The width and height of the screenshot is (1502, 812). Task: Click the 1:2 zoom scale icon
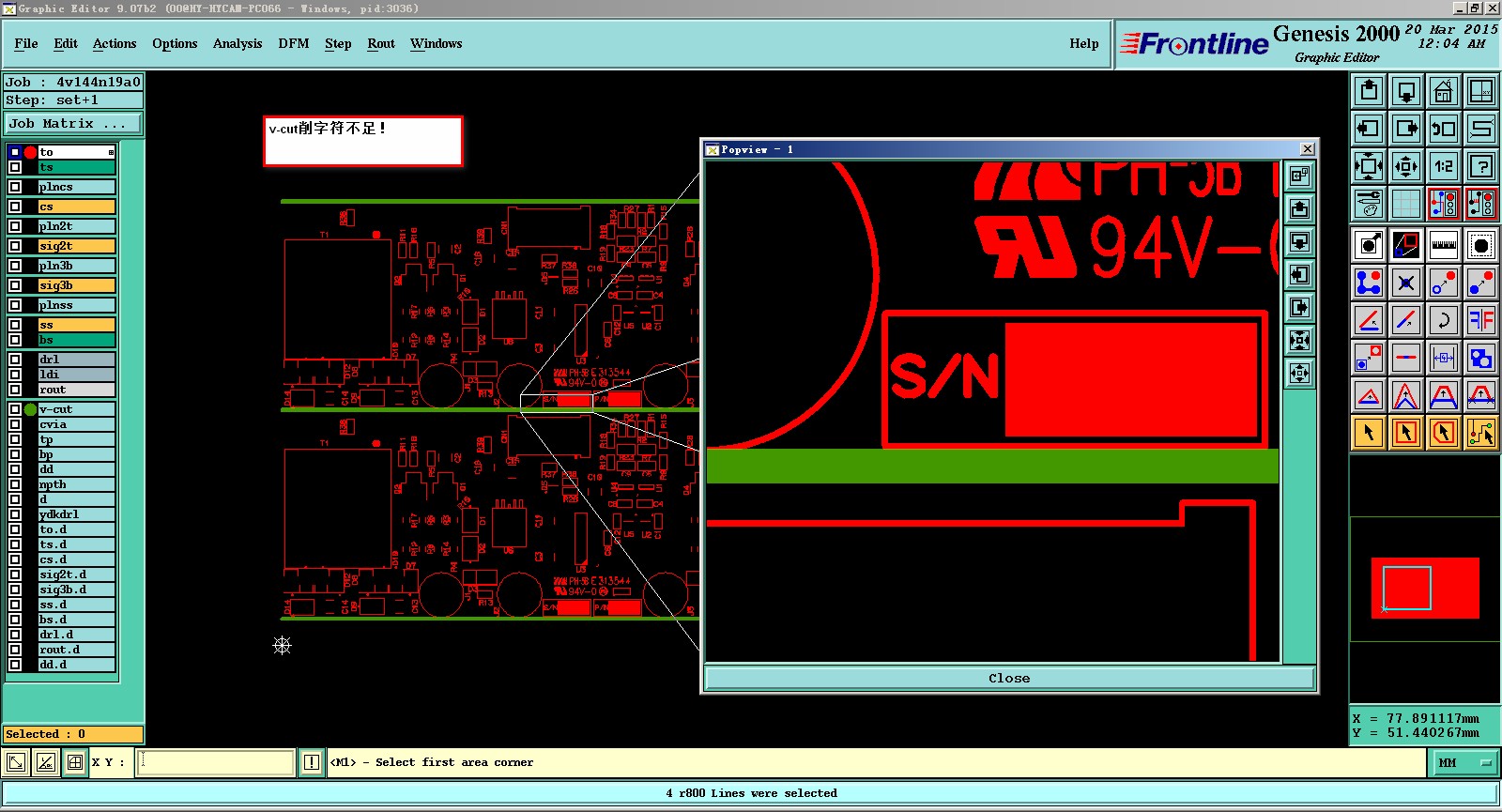1444,167
